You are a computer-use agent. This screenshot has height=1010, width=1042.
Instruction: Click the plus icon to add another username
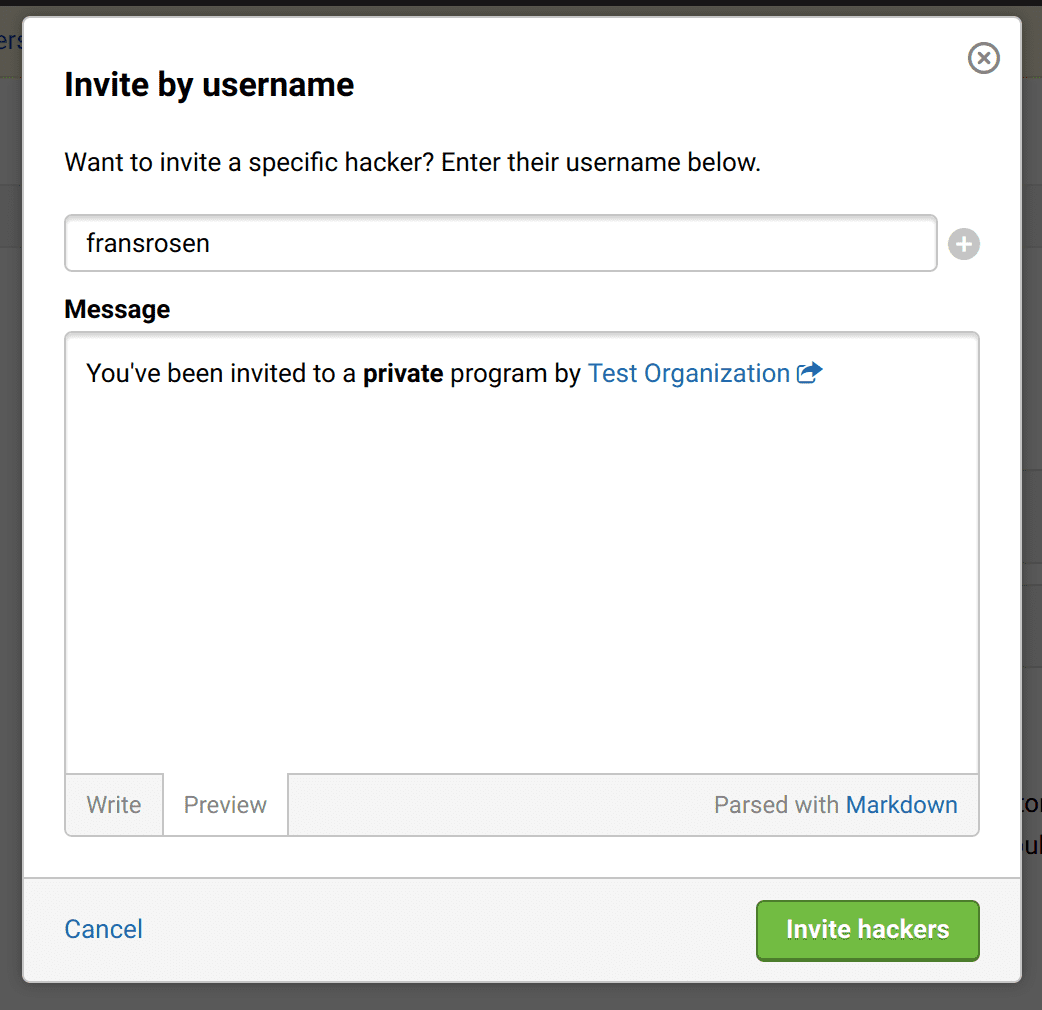tap(964, 244)
